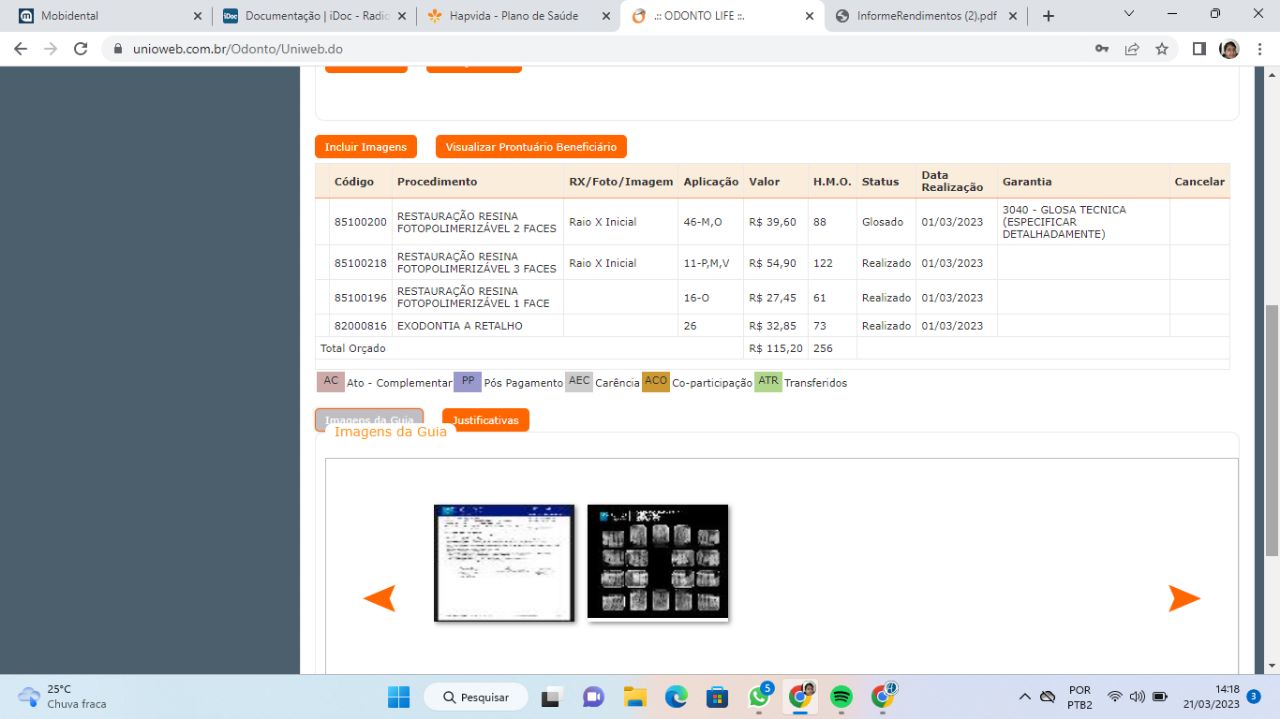This screenshot has width=1280, height=719.
Task: Open the X-ray radiograph thumbnail
Action: point(657,562)
